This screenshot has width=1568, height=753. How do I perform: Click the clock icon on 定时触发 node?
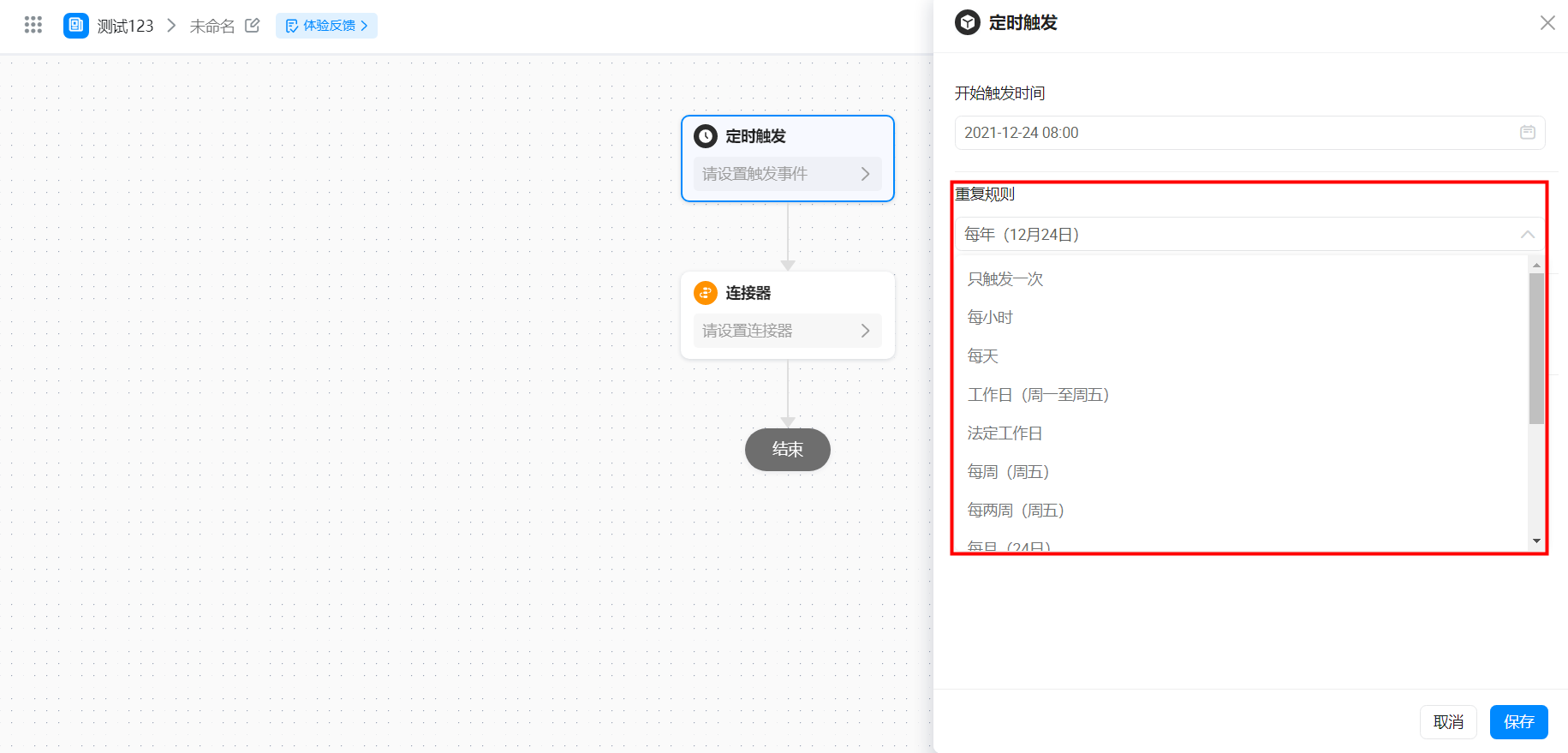(x=706, y=136)
